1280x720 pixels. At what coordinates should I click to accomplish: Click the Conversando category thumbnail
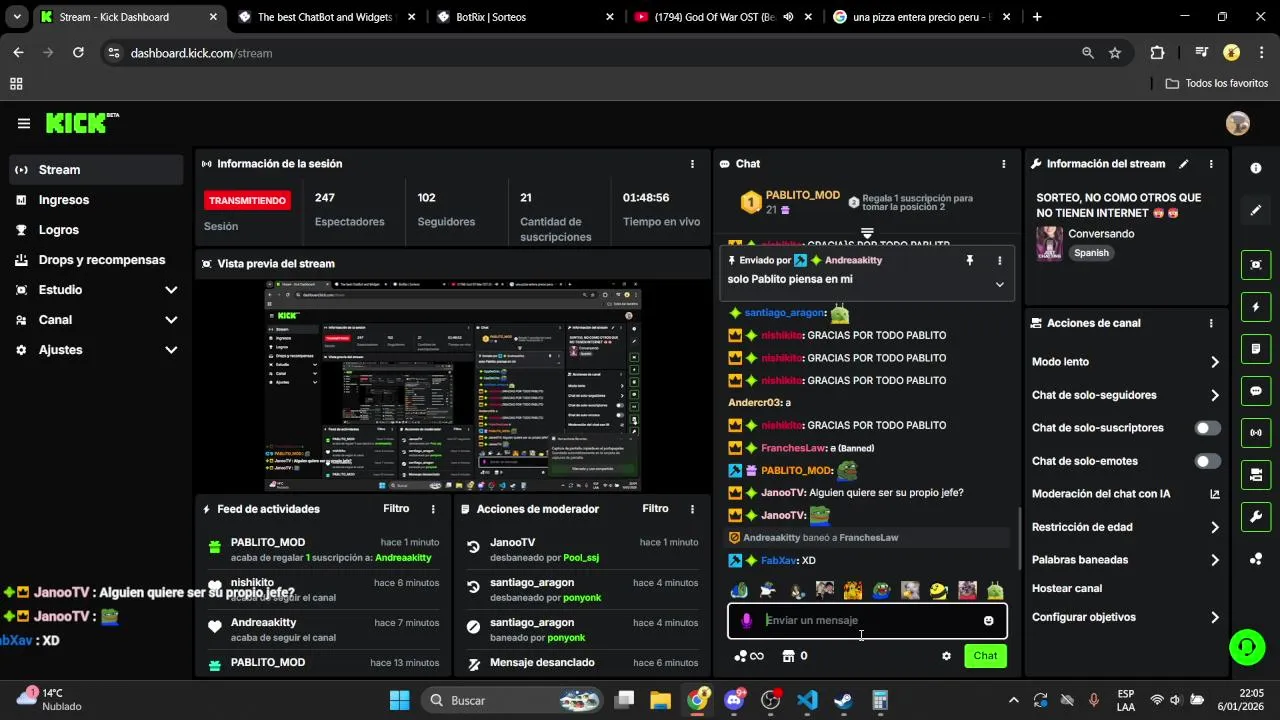tap(1049, 243)
